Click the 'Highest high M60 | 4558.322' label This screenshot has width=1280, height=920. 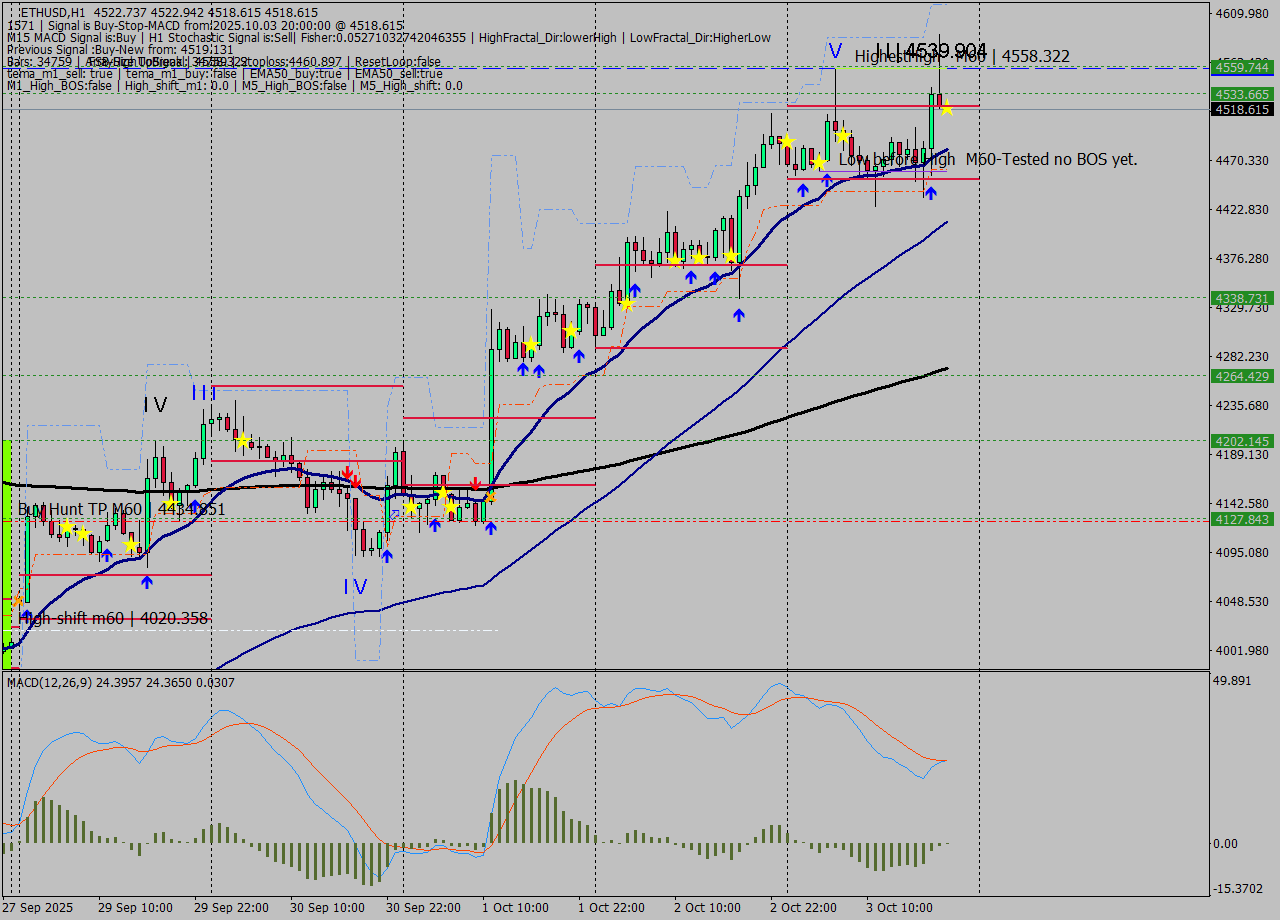(x=962, y=57)
